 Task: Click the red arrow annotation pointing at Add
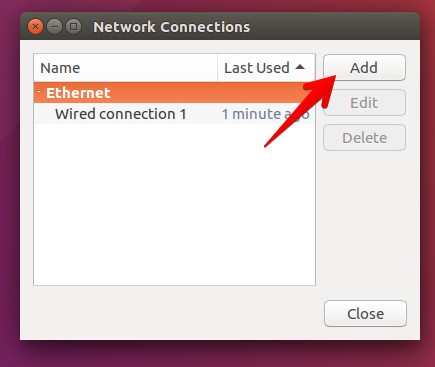pos(302,110)
